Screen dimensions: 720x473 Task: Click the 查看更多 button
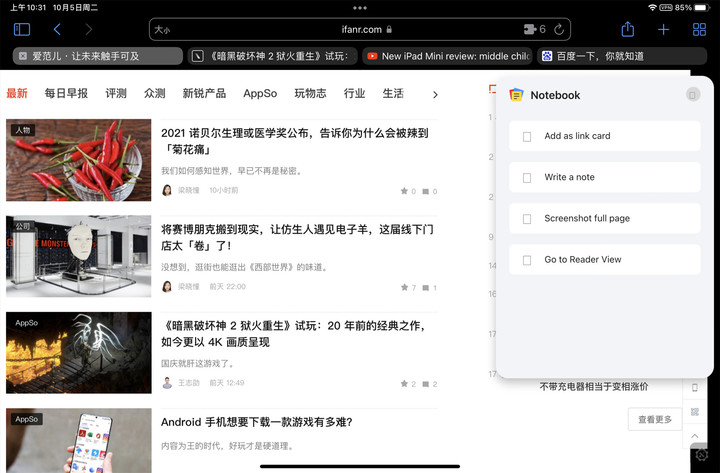click(655, 419)
